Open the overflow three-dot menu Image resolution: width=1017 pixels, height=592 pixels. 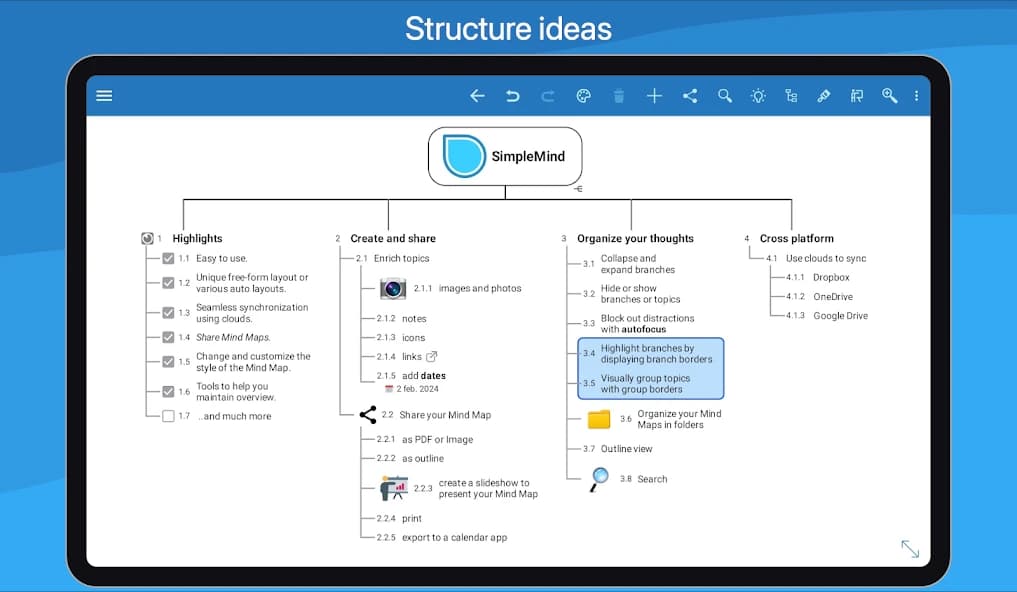coord(917,95)
